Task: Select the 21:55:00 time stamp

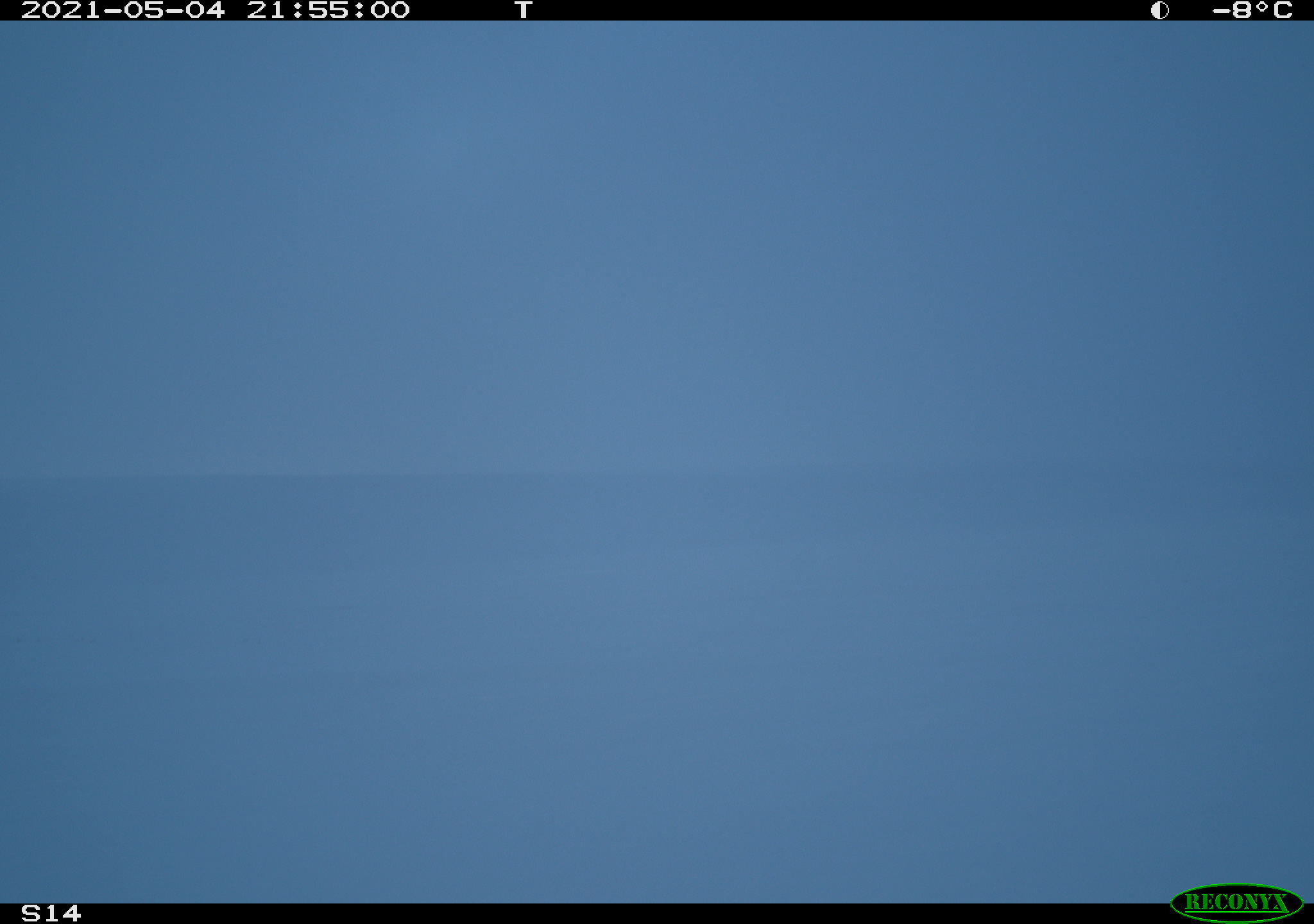Action: point(328,10)
